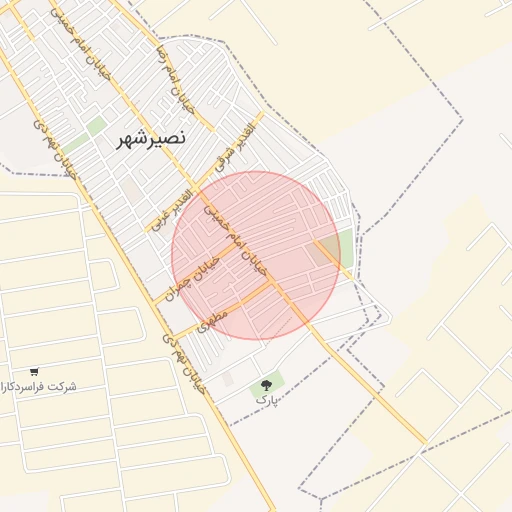Click brown block at circle's east edge

pos(319,254)
